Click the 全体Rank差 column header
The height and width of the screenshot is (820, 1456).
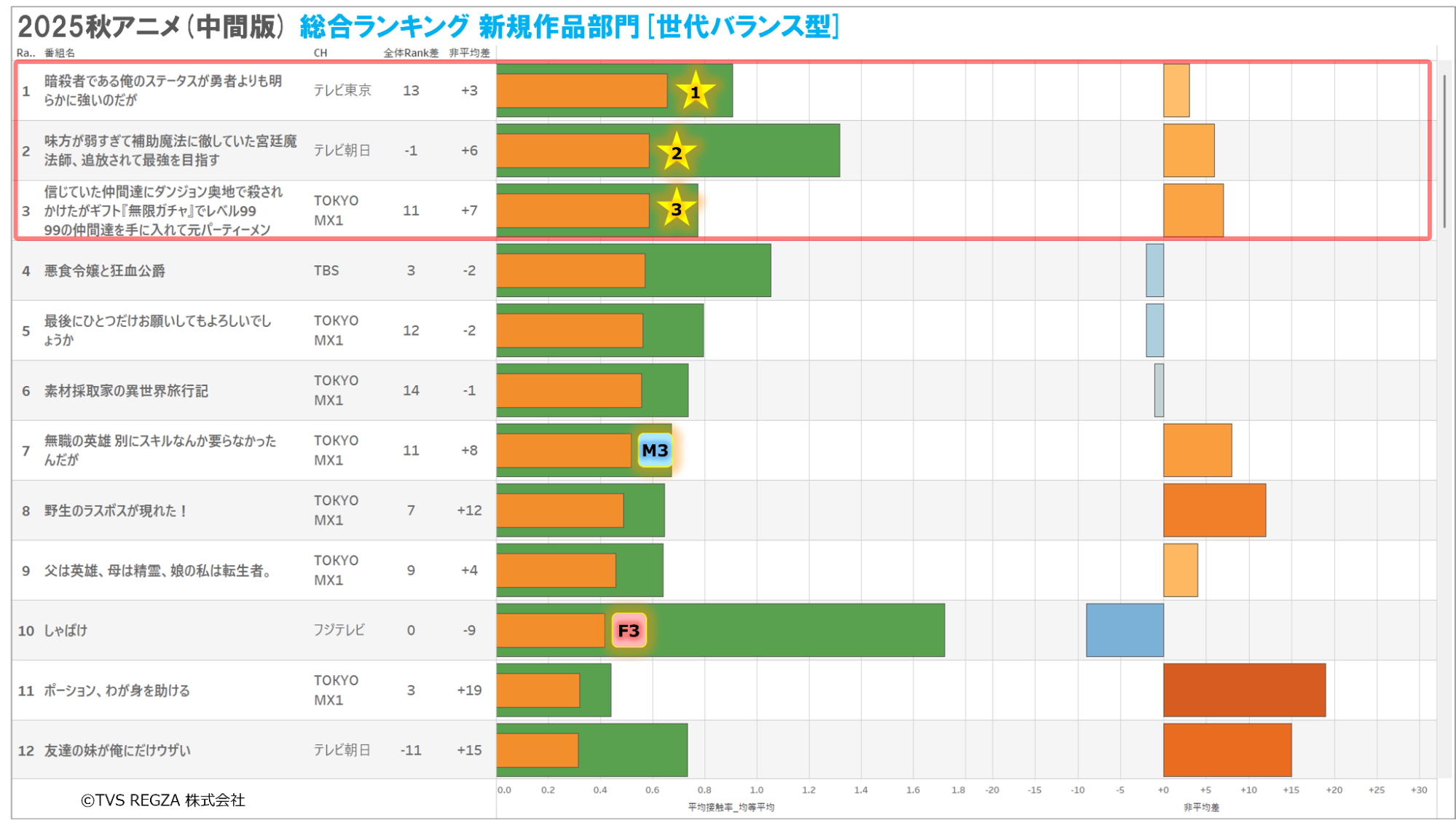(411, 52)
